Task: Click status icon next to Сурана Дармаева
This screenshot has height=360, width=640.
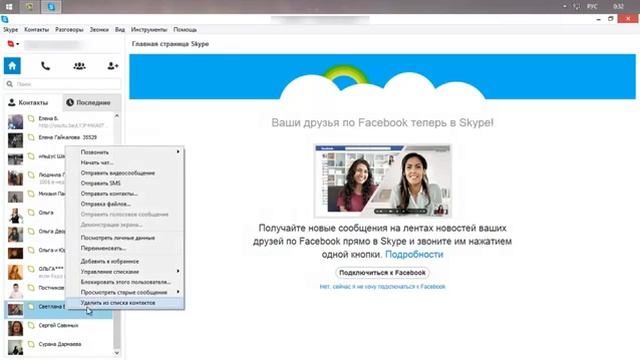Action: point(31,344)
